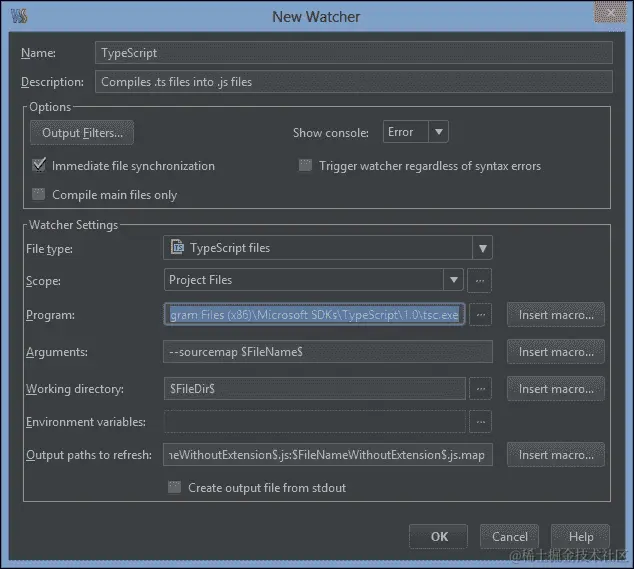Insert macro for the Arguments field
634x569 pixels.
coord(556,352)
